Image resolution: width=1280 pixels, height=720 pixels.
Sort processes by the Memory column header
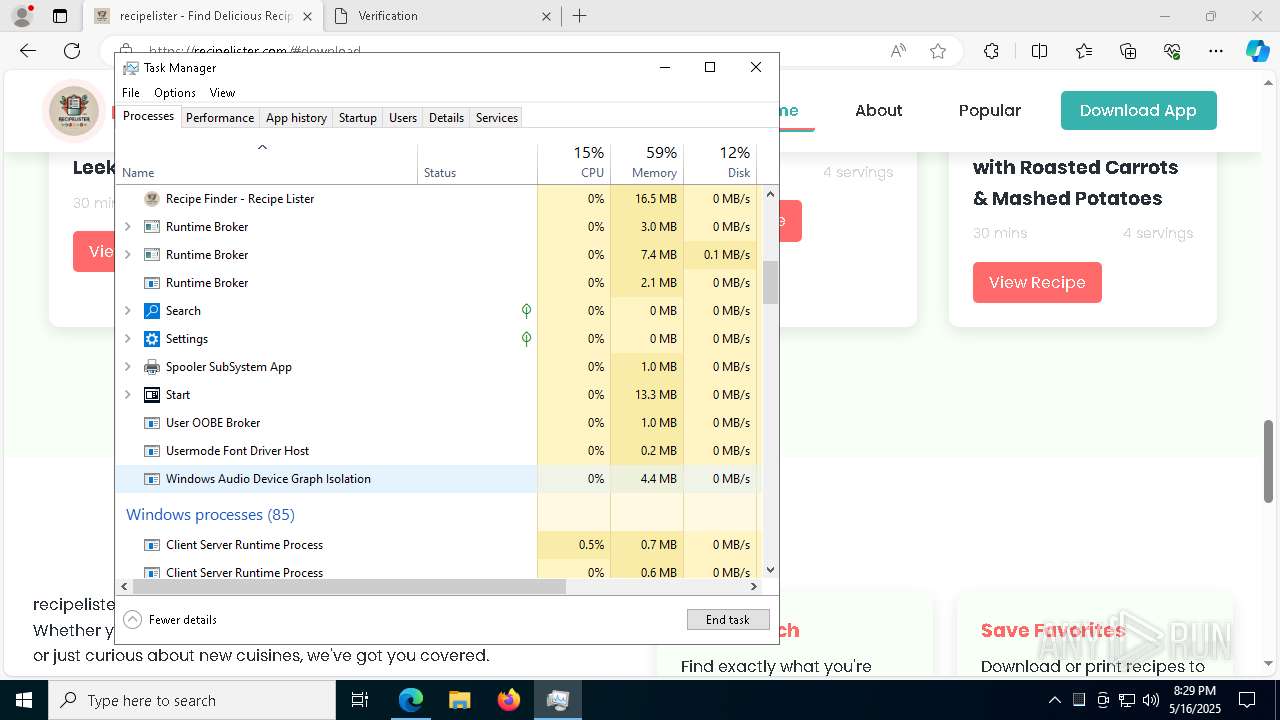[x=647, y=164]
